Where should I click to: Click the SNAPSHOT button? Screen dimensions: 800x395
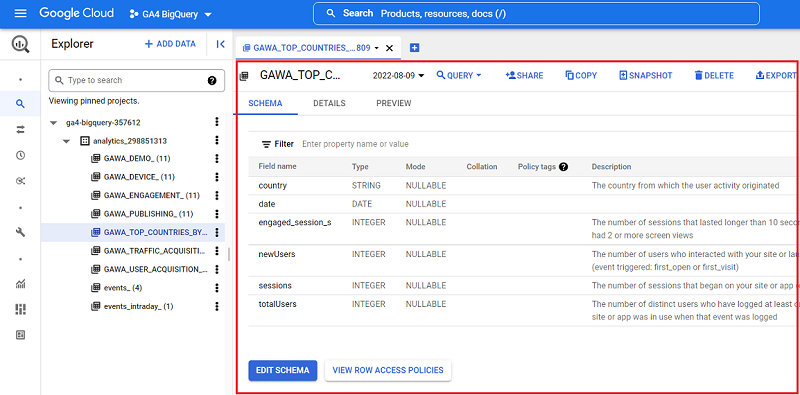645,75
